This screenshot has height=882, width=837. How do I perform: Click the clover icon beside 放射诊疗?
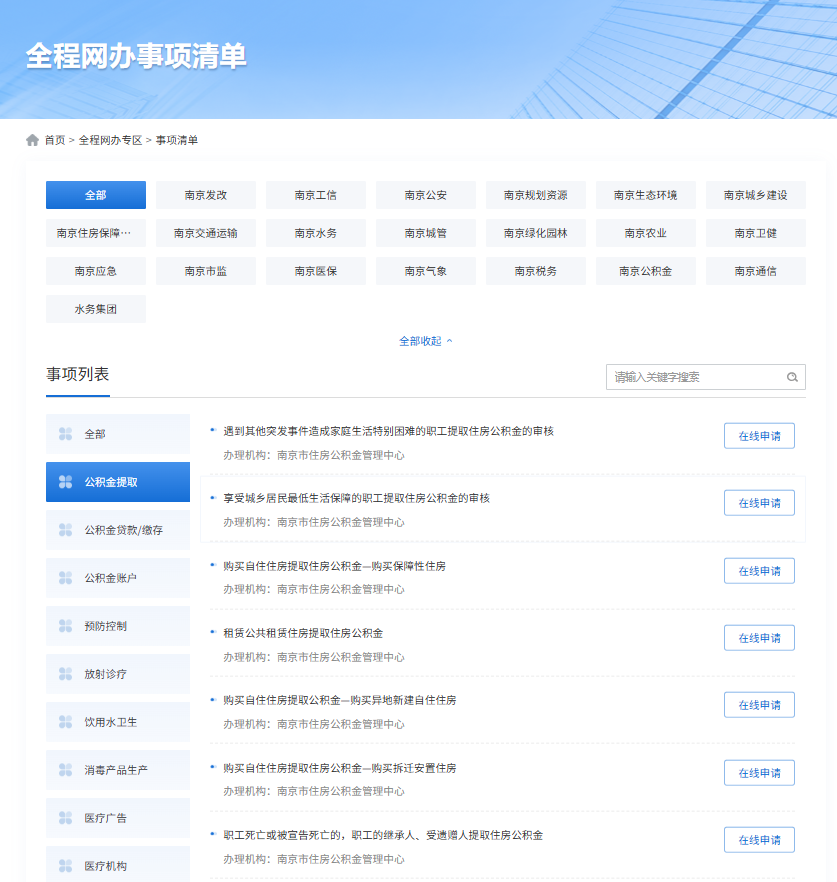66,674
